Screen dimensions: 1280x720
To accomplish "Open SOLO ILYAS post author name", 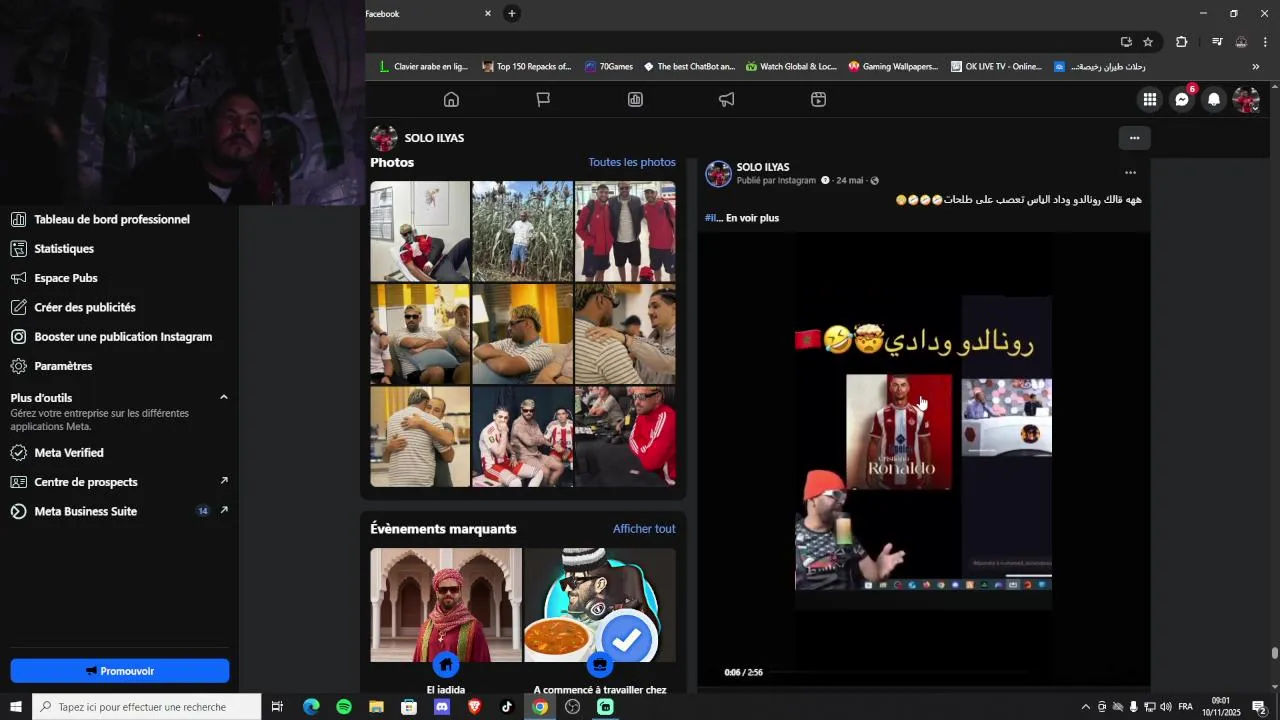I will click(x=763, y=167).
